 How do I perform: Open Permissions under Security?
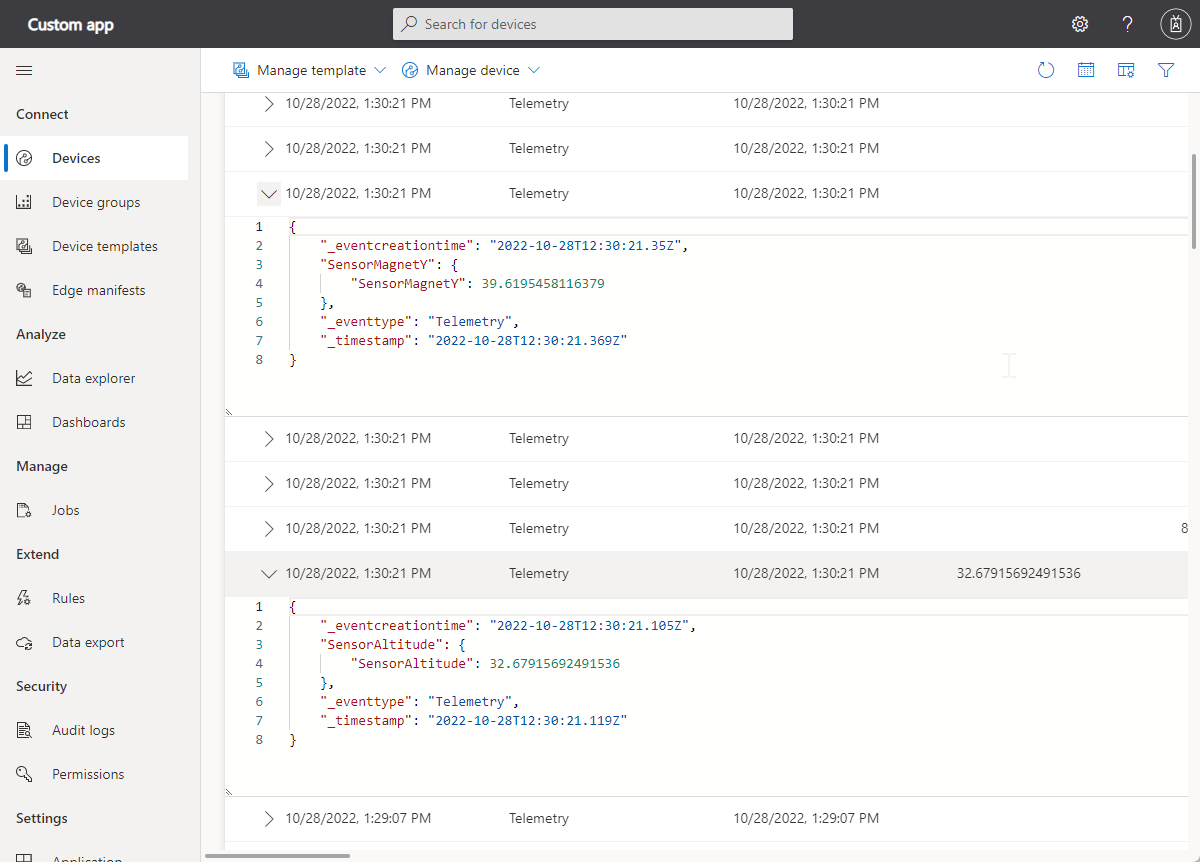pyautogui.click(x=88, y=773)
